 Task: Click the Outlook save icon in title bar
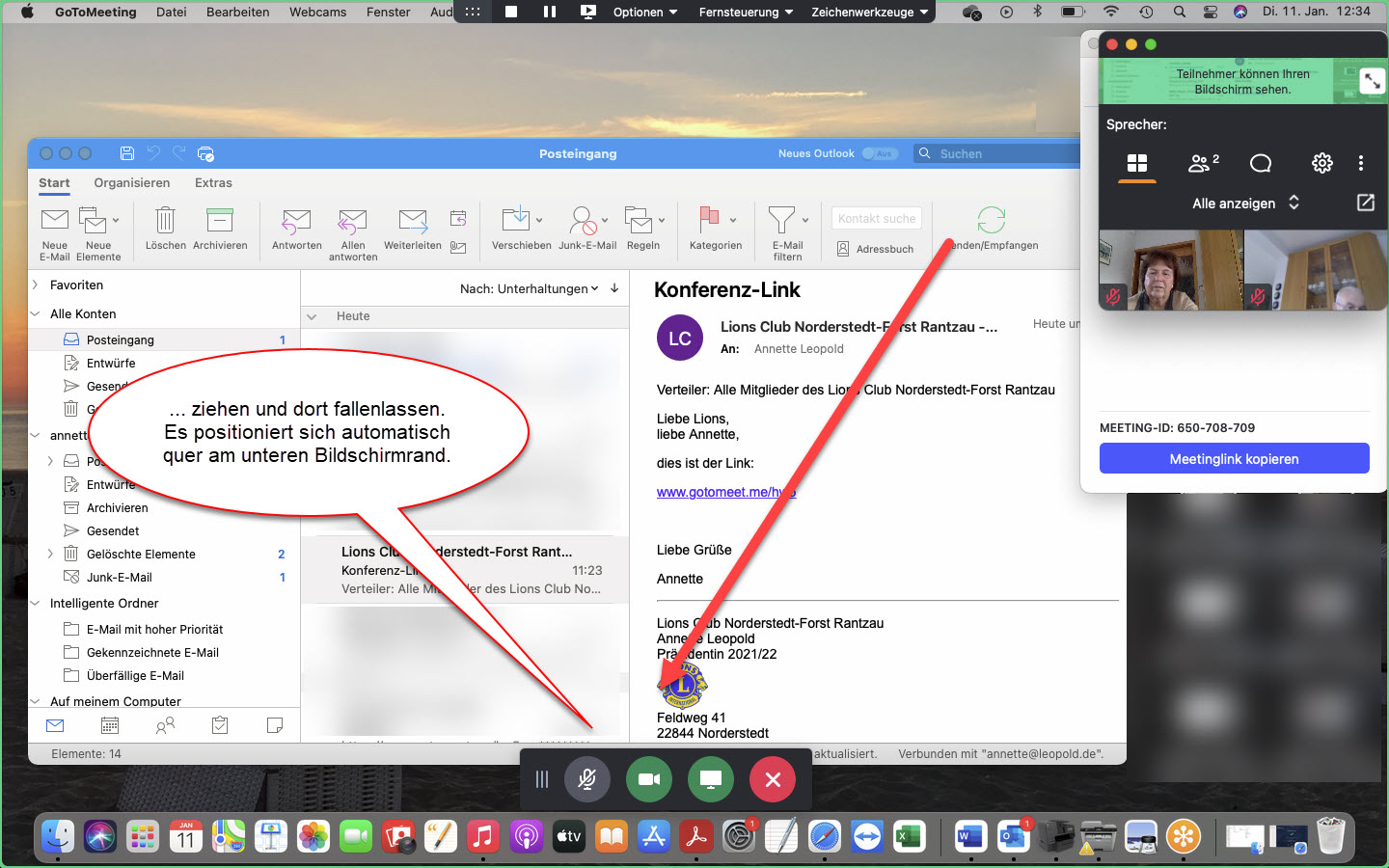pyautogui.click(x=126, y=153)
